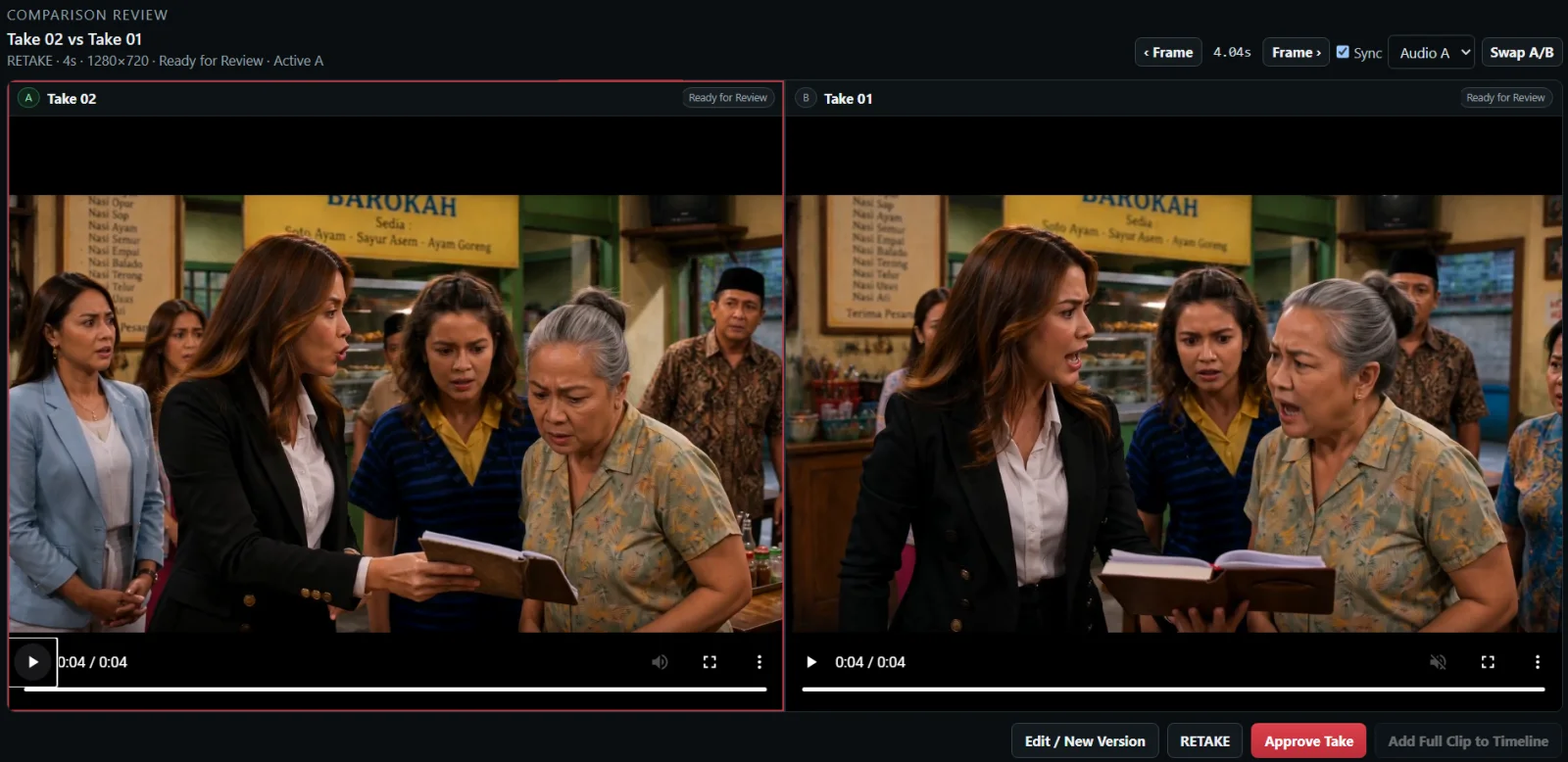
Task: Step back one frame
Action: [x=1168, y=53]
